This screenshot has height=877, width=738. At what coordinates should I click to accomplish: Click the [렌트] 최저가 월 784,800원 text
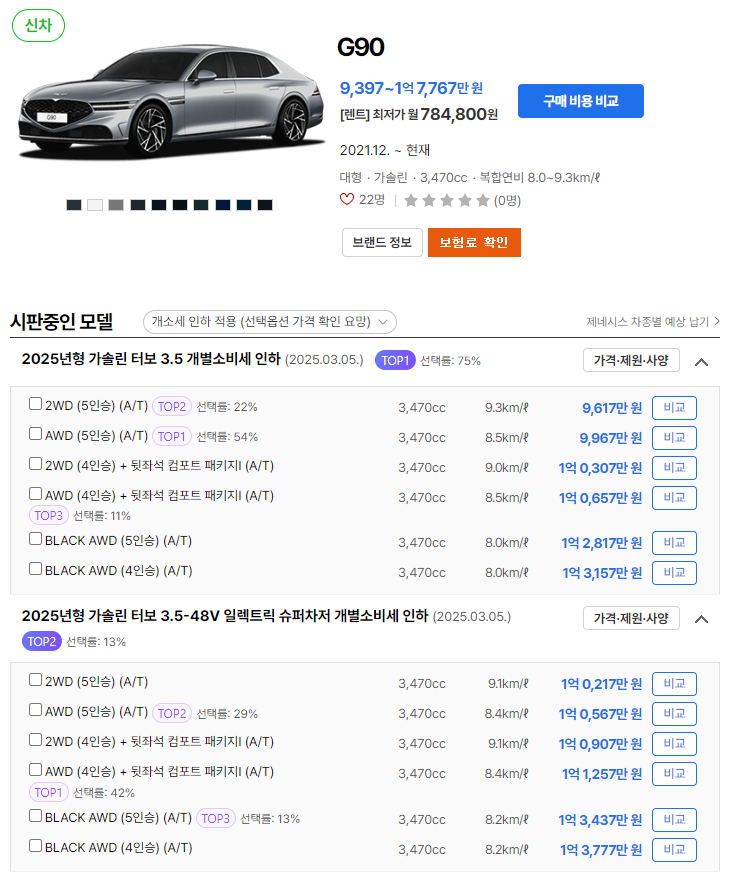[419, 115]
